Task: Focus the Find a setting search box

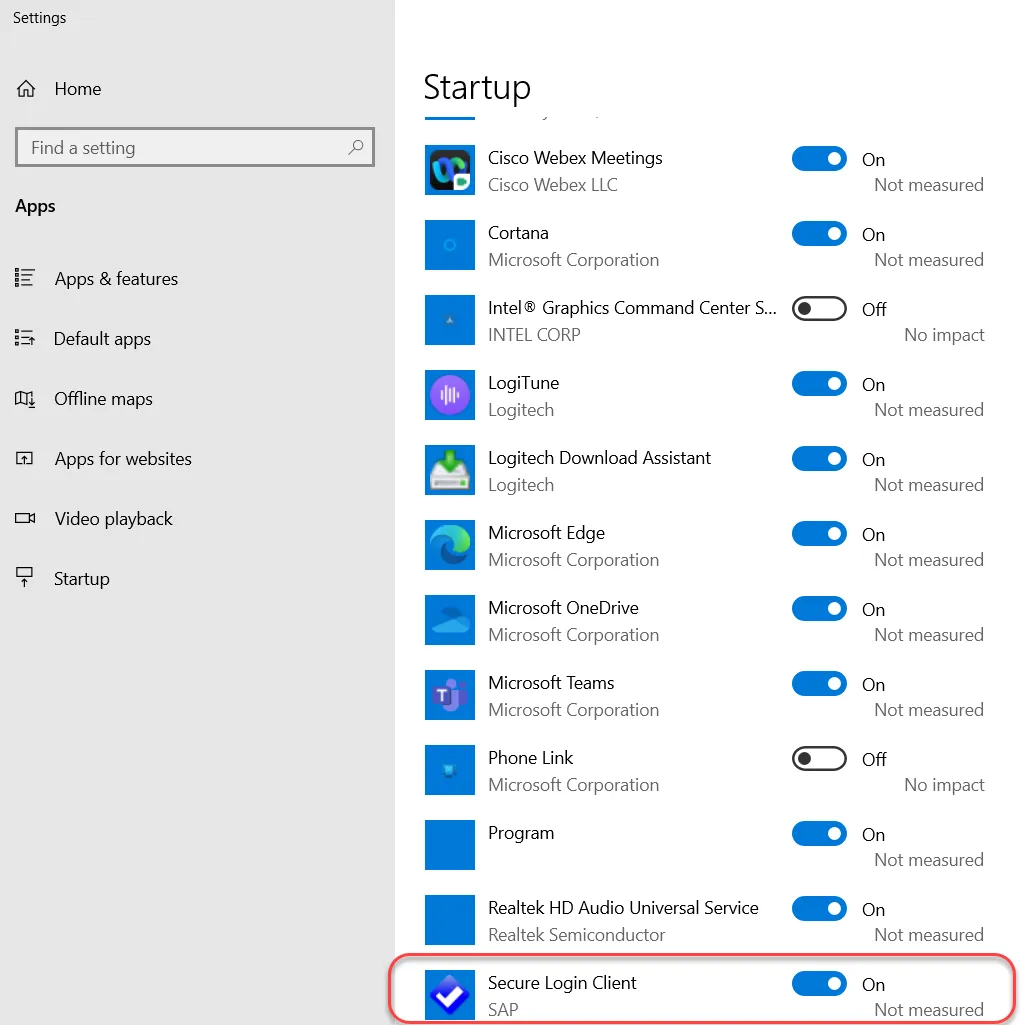Action: point(195,147)
